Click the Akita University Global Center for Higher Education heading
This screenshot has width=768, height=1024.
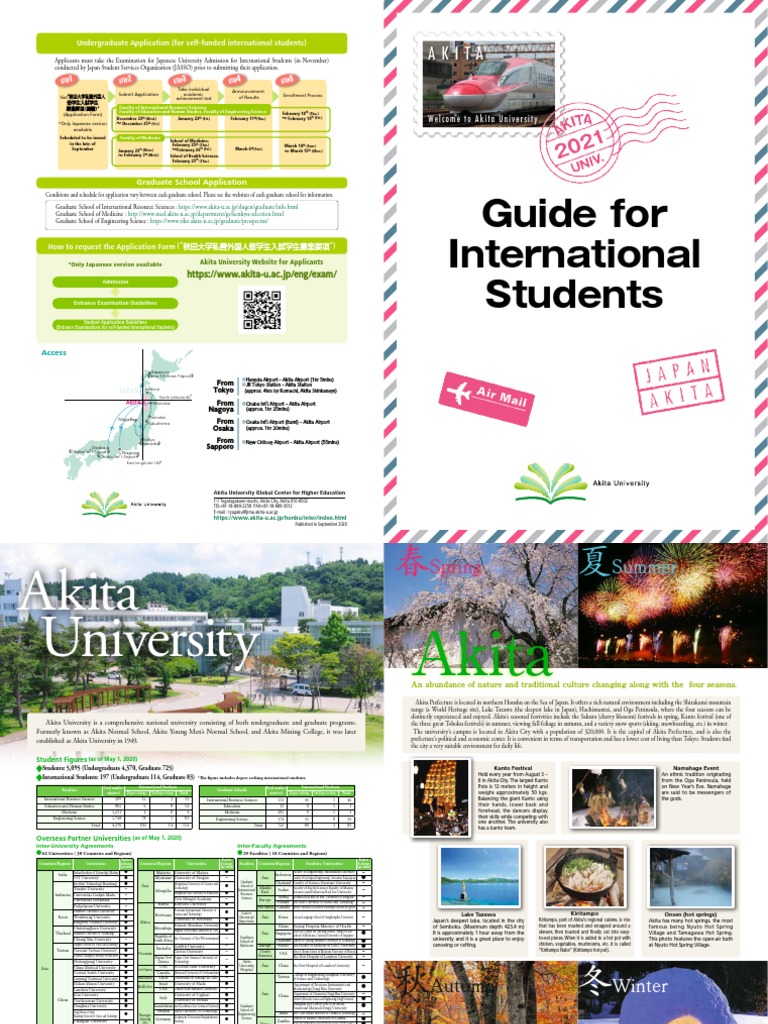point(279,493)
